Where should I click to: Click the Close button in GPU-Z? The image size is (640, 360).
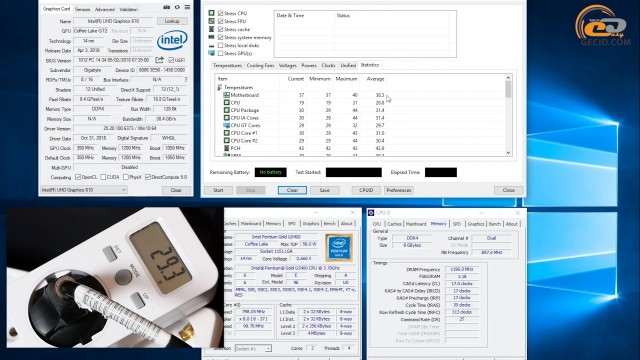[x=176, y=190]
